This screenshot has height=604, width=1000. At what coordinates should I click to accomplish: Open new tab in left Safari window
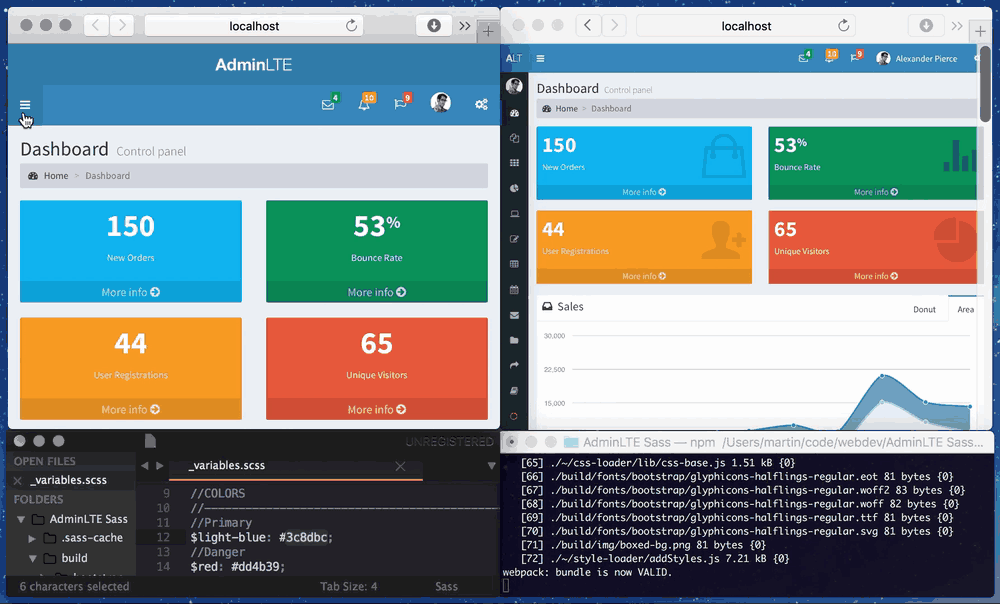point(488,31)
